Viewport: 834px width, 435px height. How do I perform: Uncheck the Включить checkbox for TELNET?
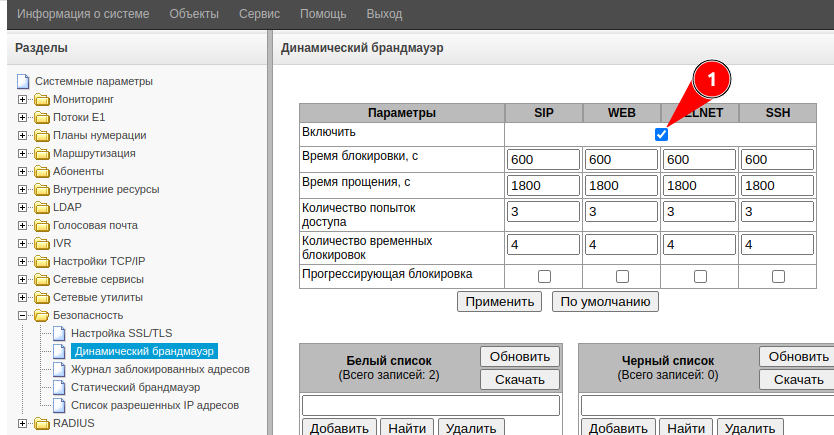[661, 134]
